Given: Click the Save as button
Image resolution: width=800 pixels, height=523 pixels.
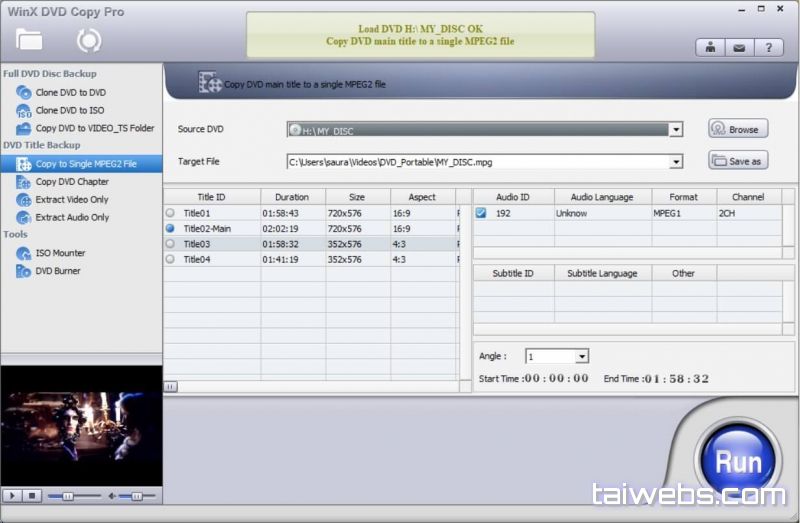Looking at the screenshot, I should click(x=738, y=160).
